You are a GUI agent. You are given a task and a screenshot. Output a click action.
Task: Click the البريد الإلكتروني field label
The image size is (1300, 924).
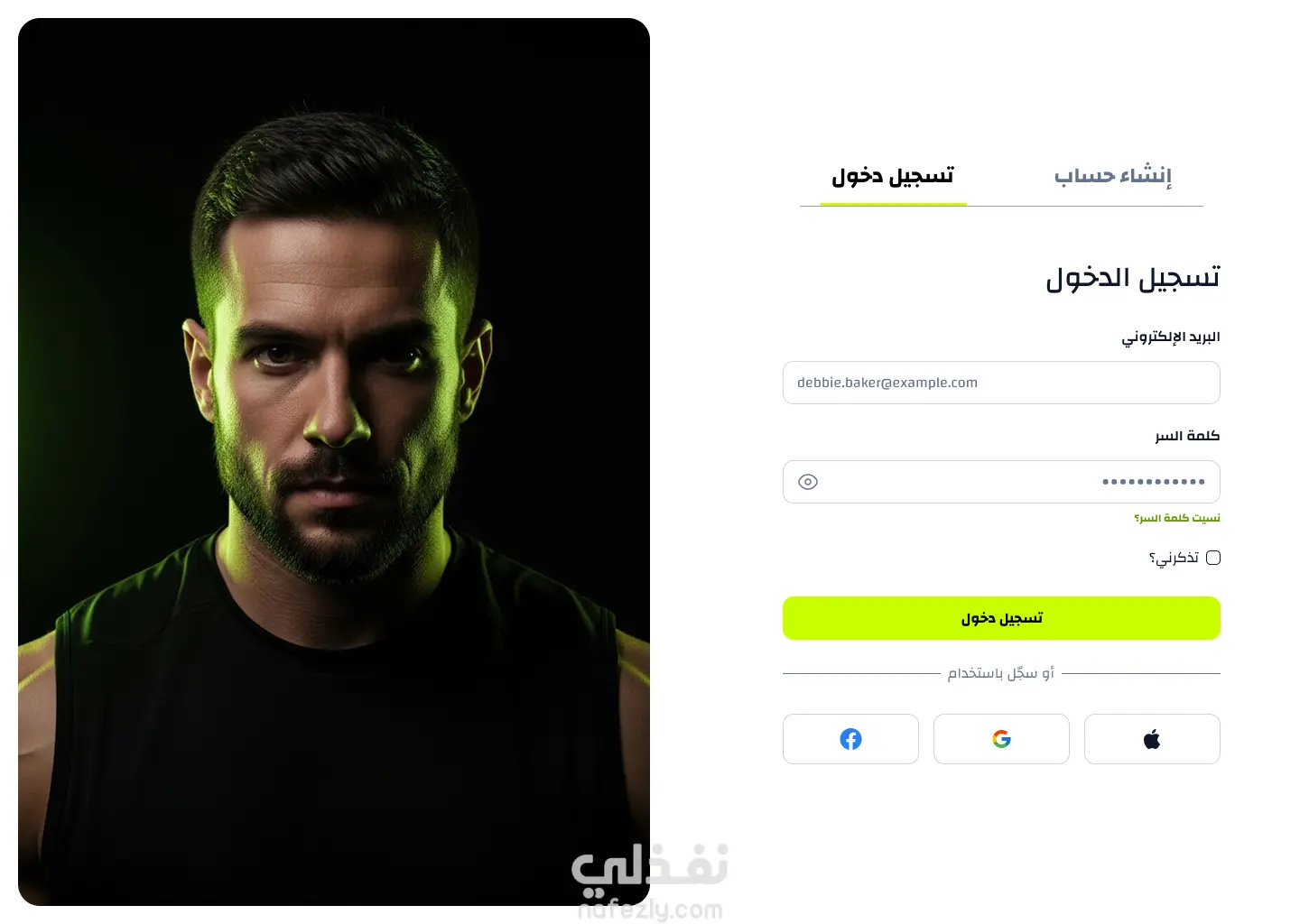tap(1171, 337)
